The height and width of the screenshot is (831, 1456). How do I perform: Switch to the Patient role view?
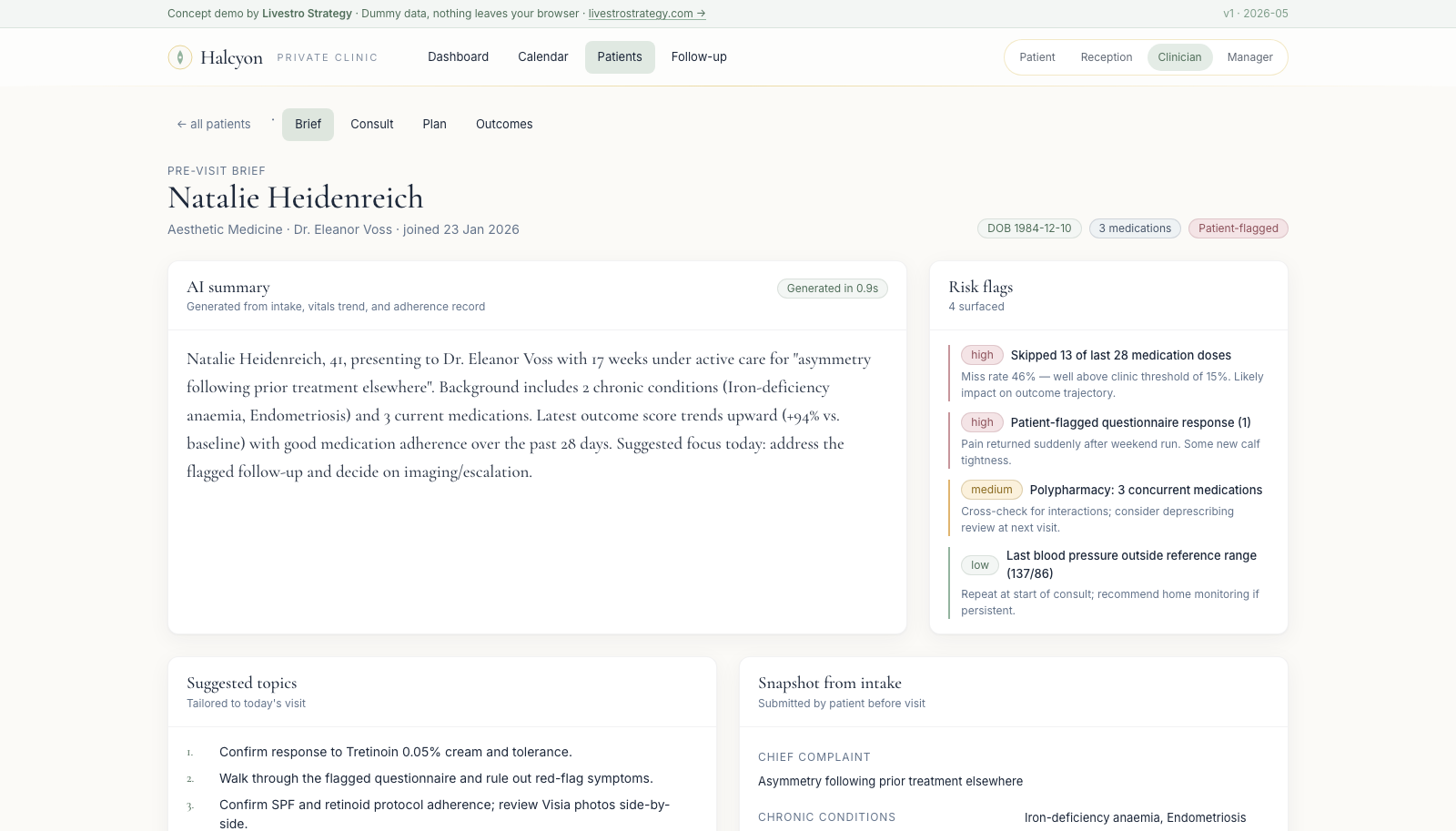pyautogui.click(x=1037, y=57)
